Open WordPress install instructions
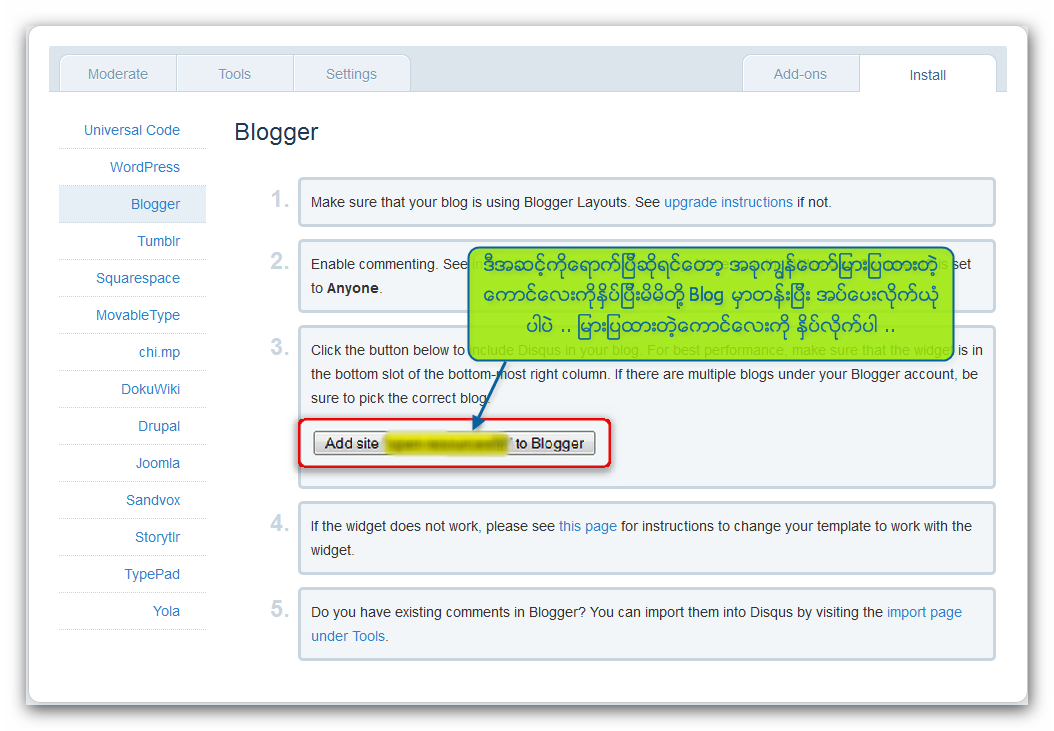The width and height of the screenshot is (1054, 731). click(145, 167)
